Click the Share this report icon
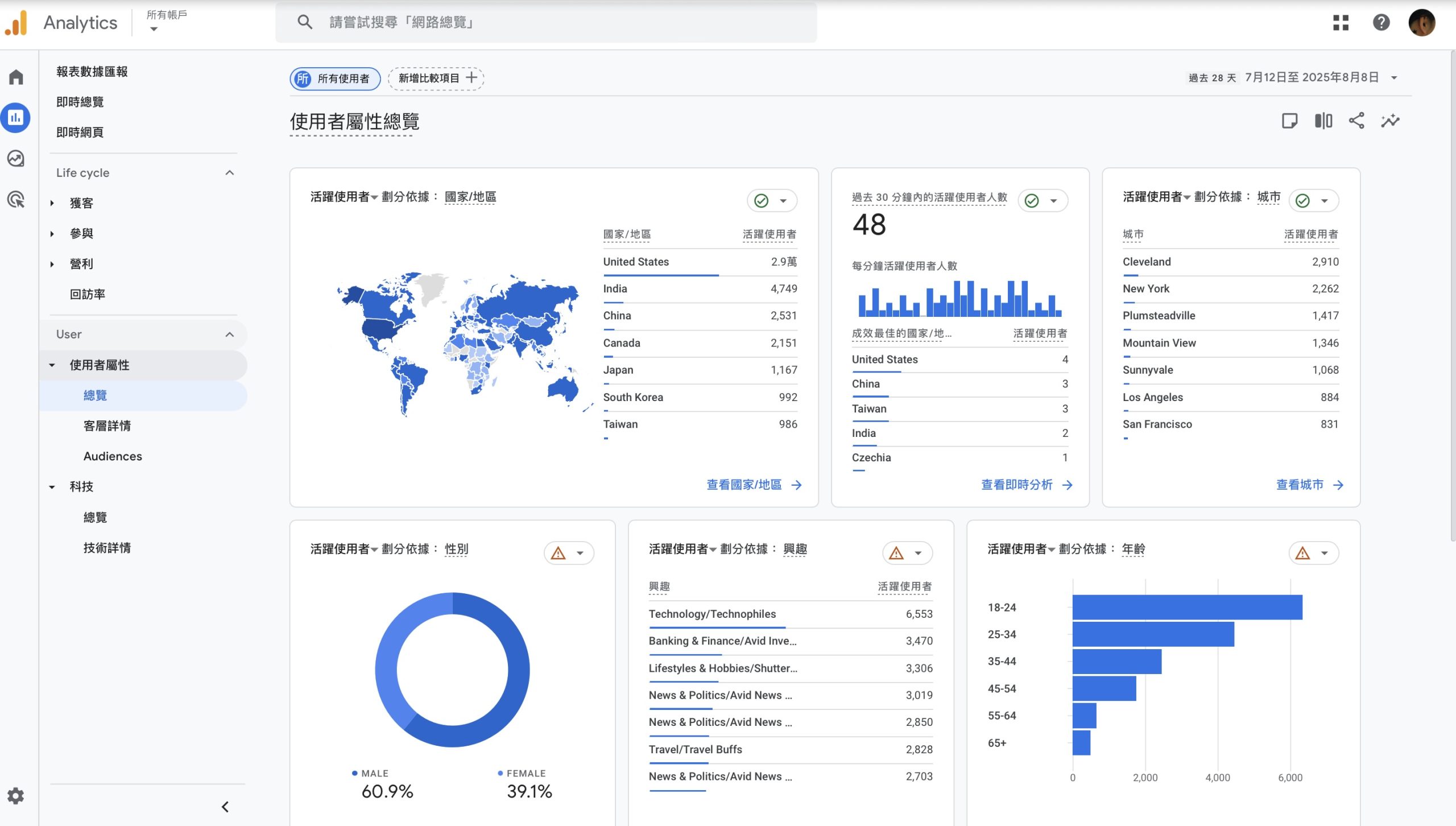Image resolution: width=1456 pixels, height=826 pixels. (x=1356, y=121)
